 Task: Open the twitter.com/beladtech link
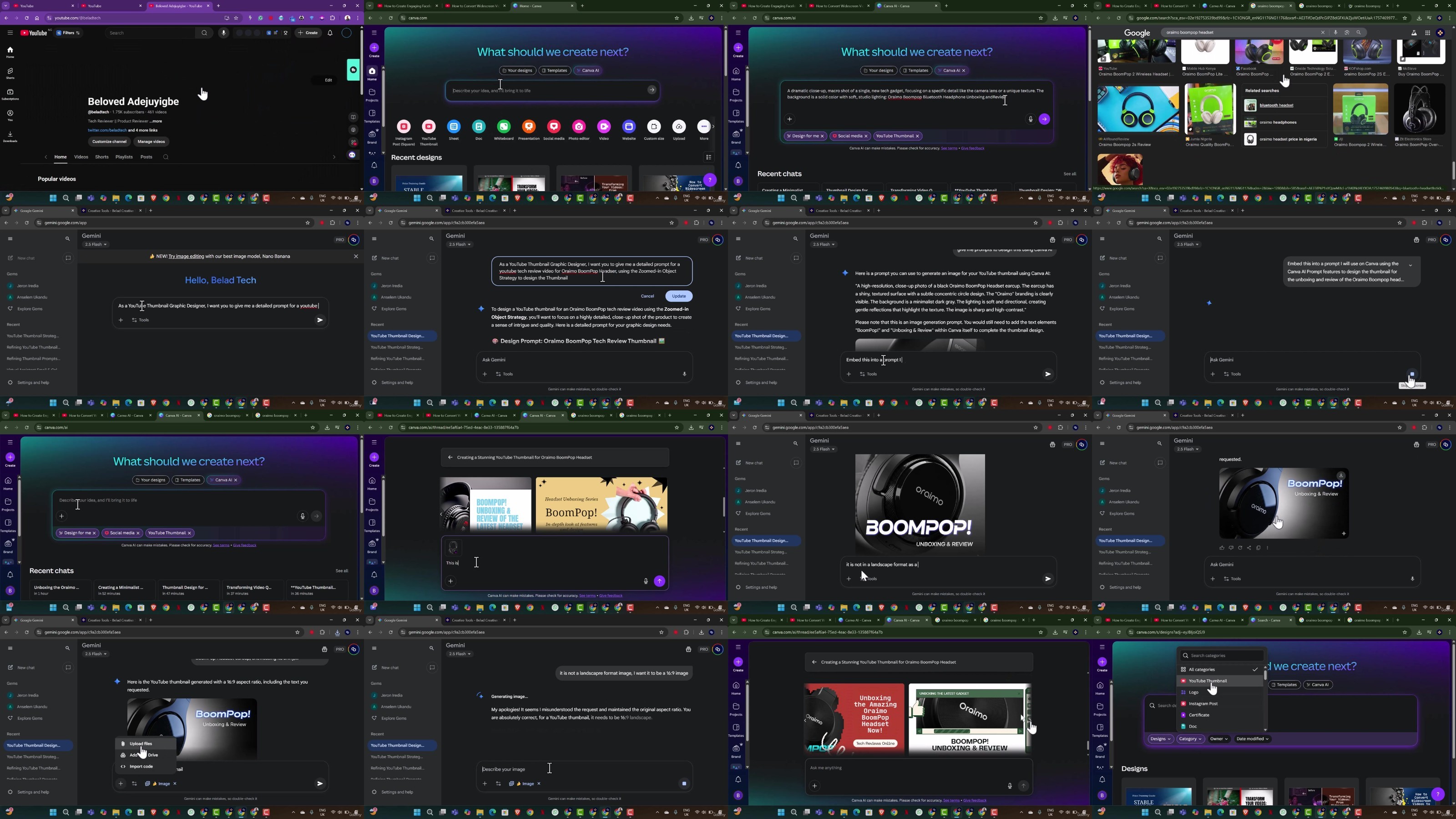[107, 131]
